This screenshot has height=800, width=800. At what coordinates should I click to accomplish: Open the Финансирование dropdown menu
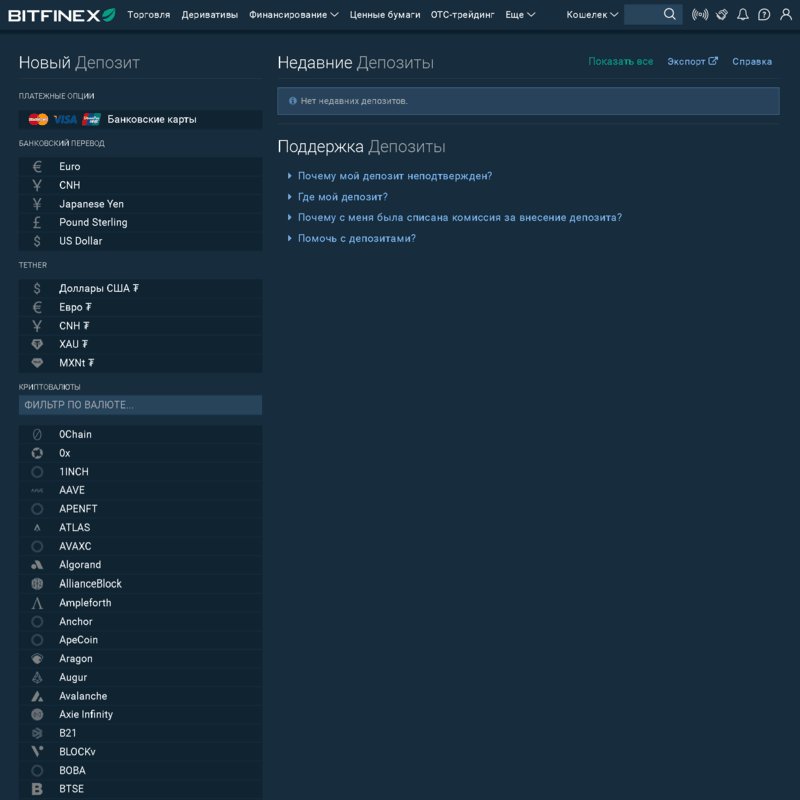point(293,15)
